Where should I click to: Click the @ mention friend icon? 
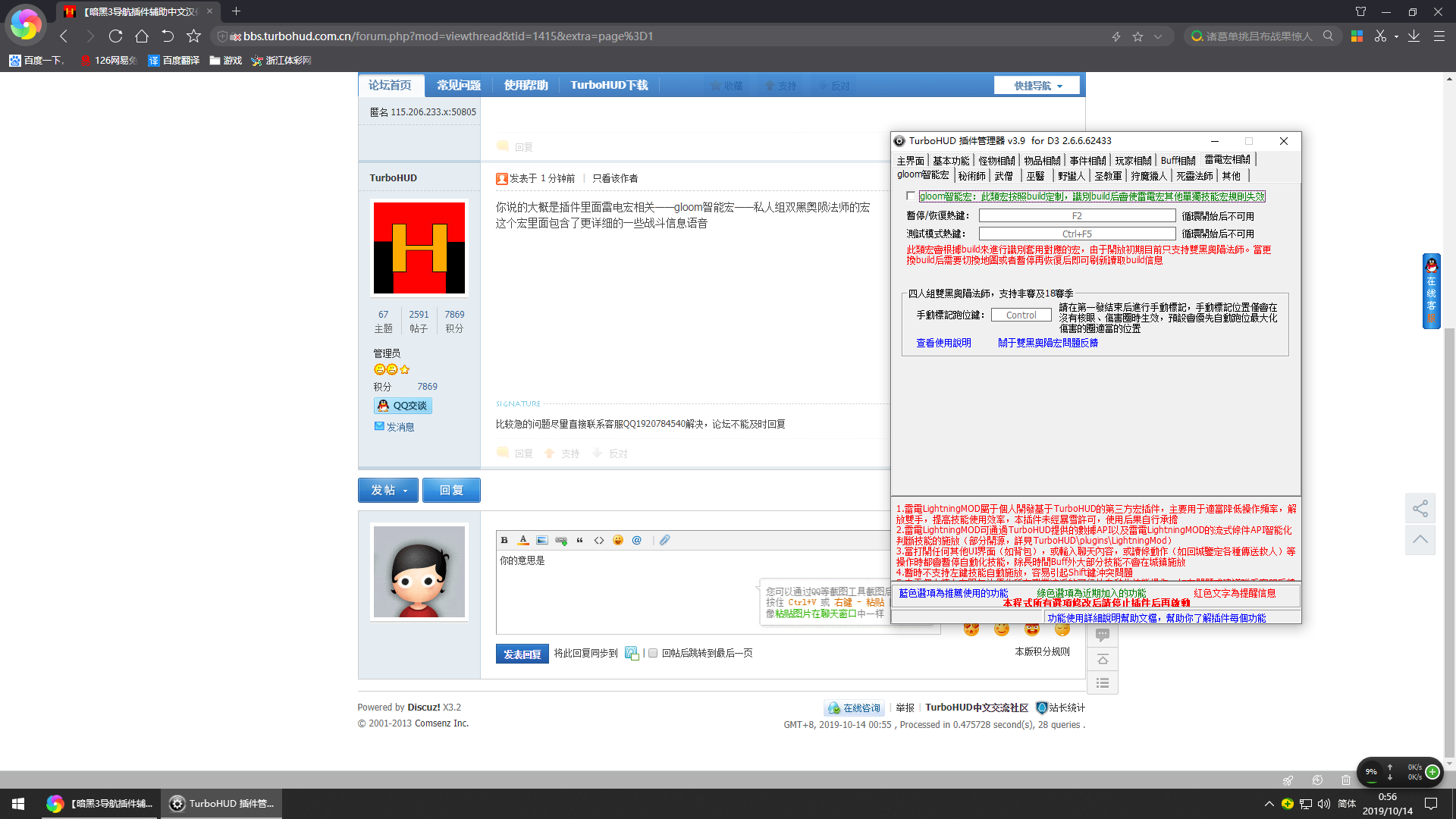coord(637,540)
